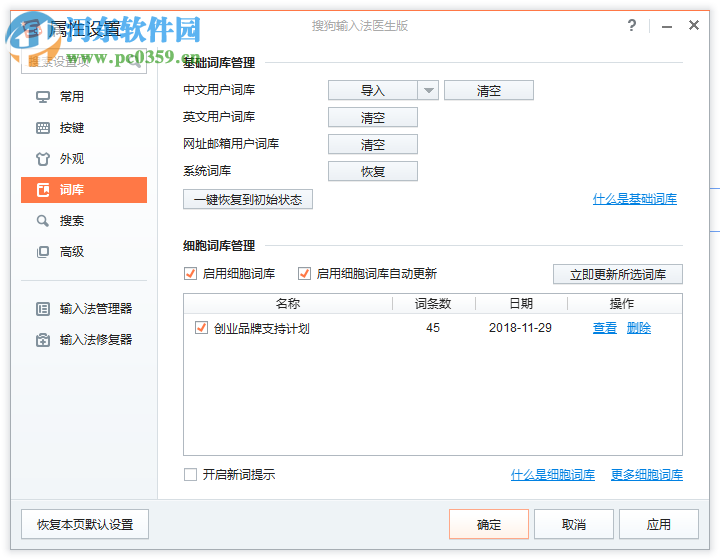Click 清空 for 中文用户词库
The width and height of the screenshot is (720, 560).
tap(489, 90)
